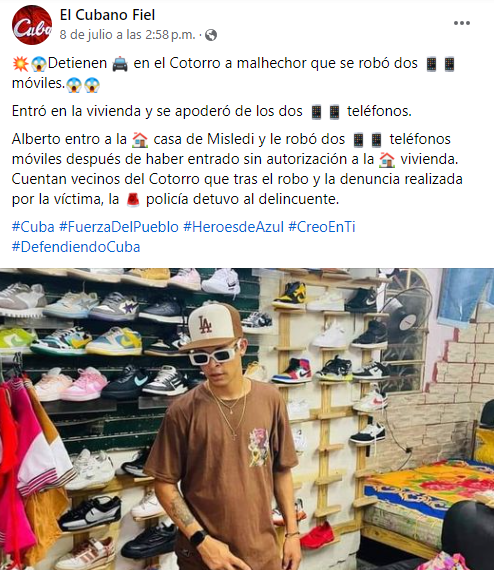The image size is (494, 570).
Task: Click the collision emoji at post start
Action: coord(20,64)
